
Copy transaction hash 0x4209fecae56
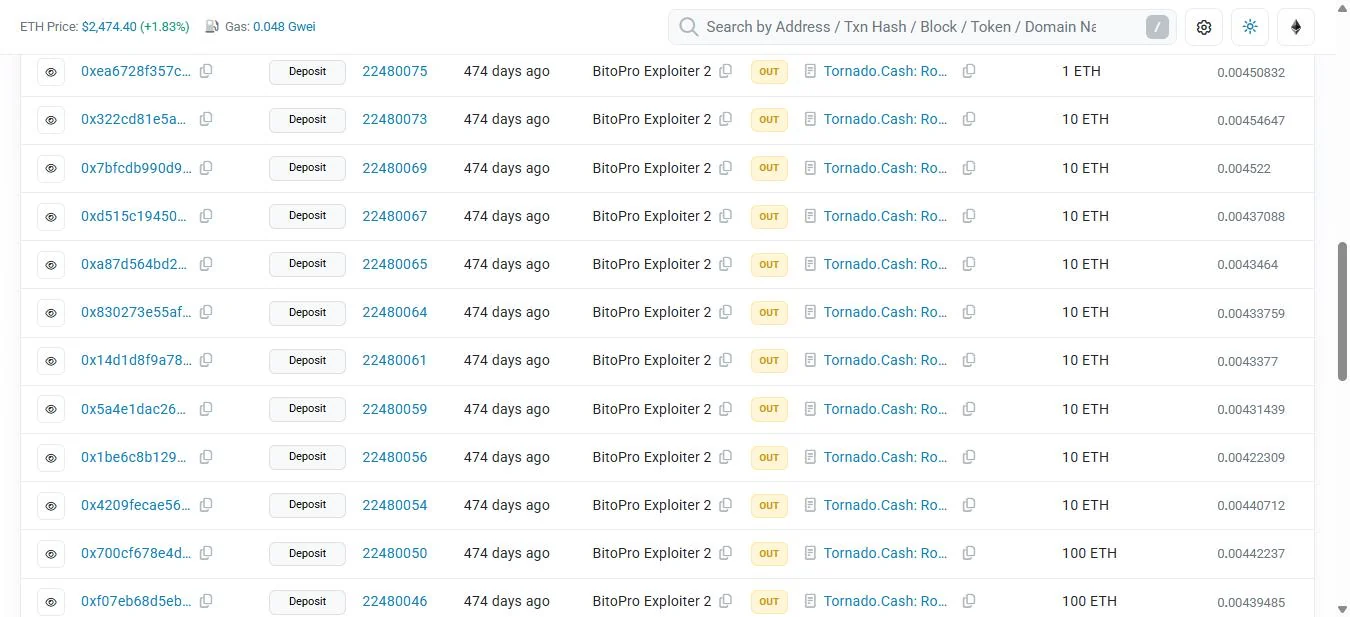tap(206, 505)
